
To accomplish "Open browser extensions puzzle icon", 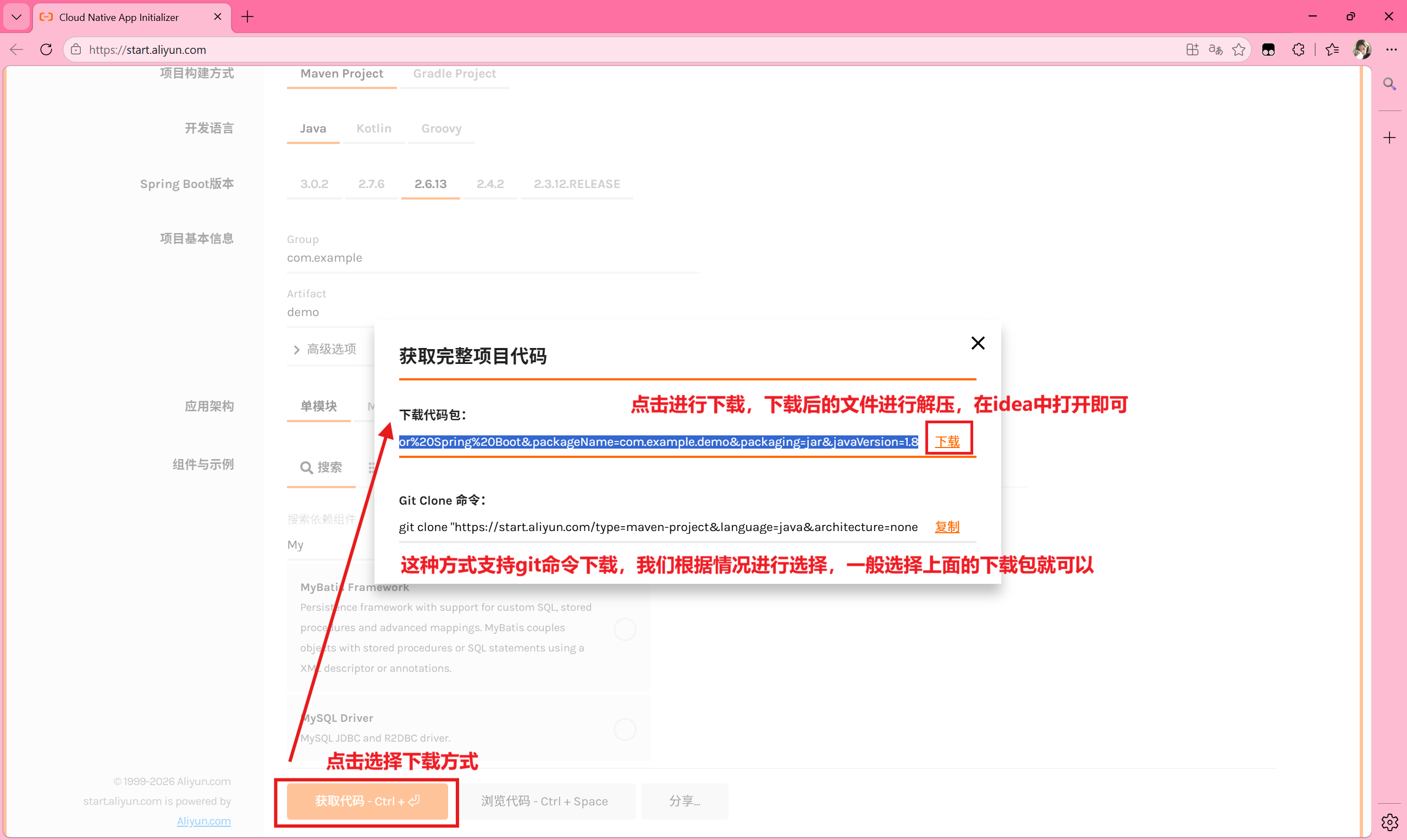I will click(x=1298, y=50).
